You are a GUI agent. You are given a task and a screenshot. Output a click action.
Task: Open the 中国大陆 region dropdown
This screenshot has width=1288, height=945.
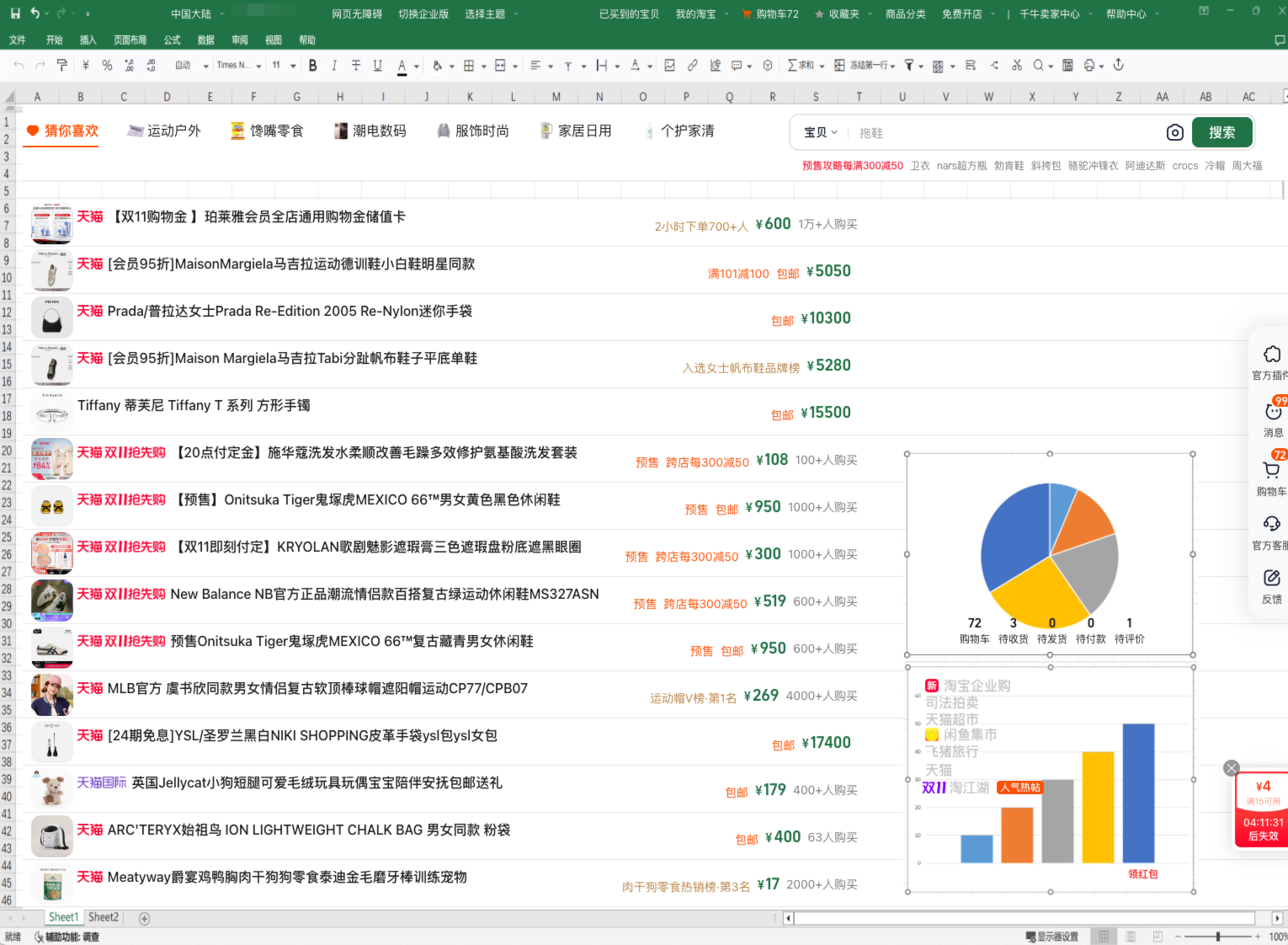[197, 13]
